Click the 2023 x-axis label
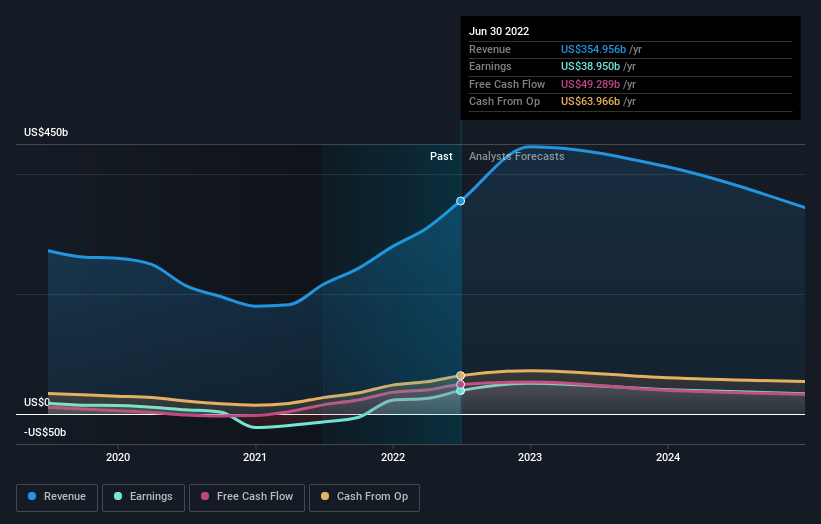 pyautogui.click(x=530, y=457)
